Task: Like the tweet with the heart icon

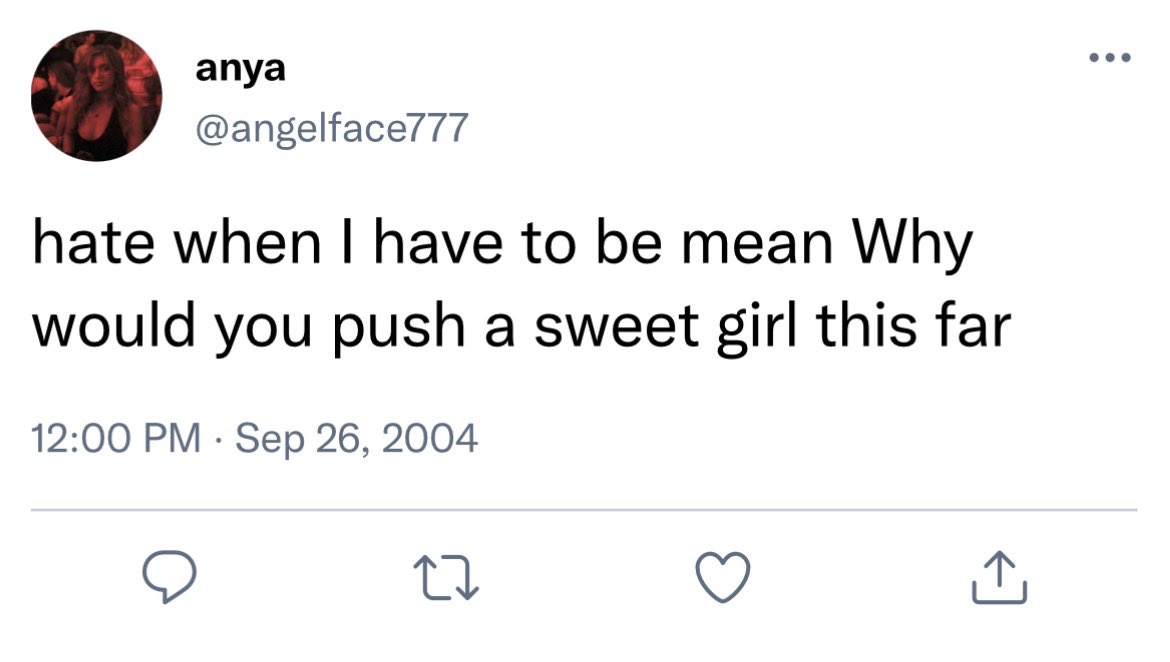Action: (722, 577)
